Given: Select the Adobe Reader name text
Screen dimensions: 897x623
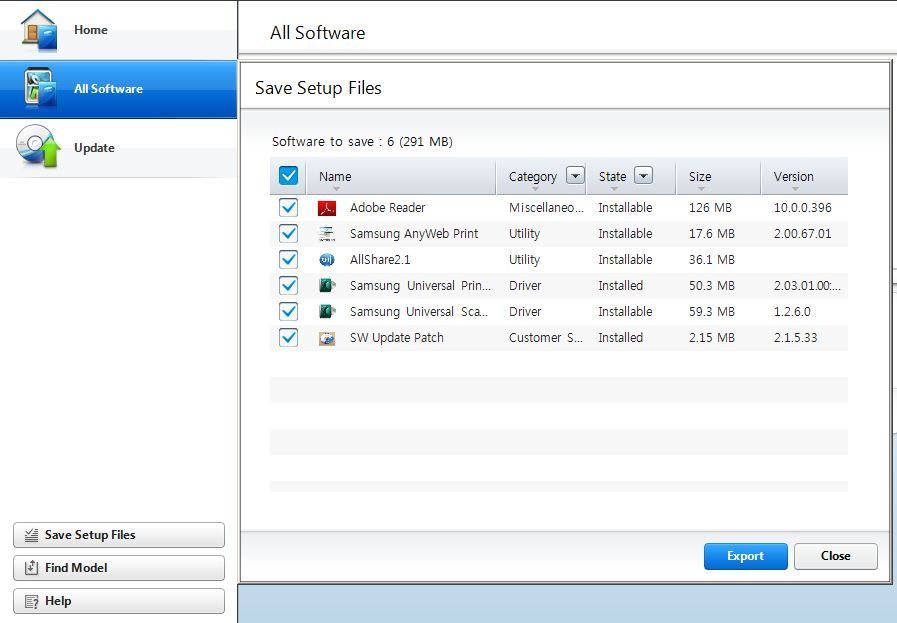Looking at the screenshot, I should [387, 208].
